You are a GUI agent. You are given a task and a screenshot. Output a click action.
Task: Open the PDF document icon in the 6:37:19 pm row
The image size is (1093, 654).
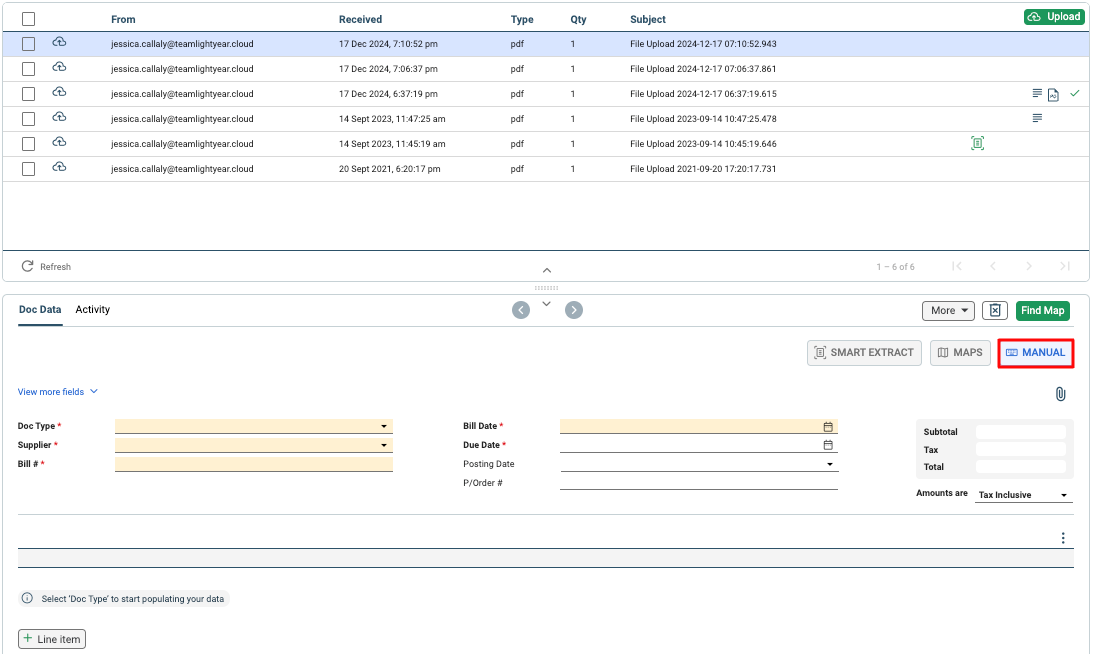[1053, 95]
